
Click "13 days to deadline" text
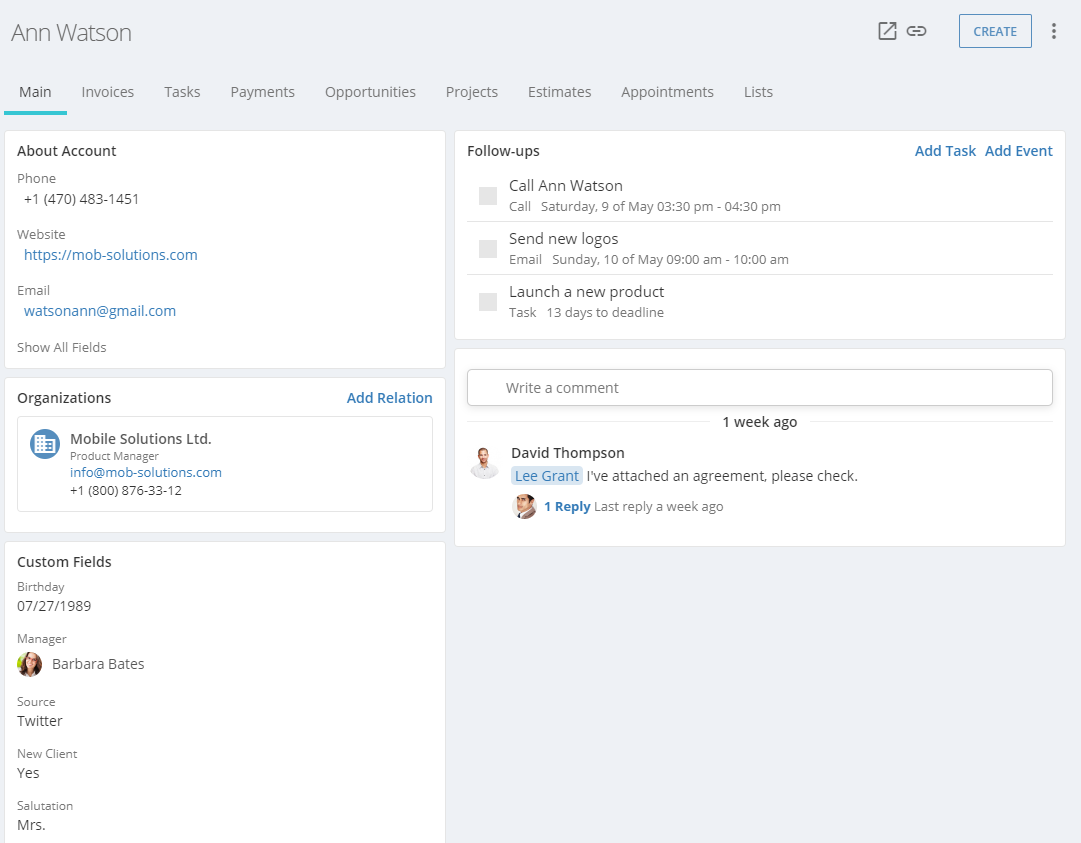(x=605, y=313)
